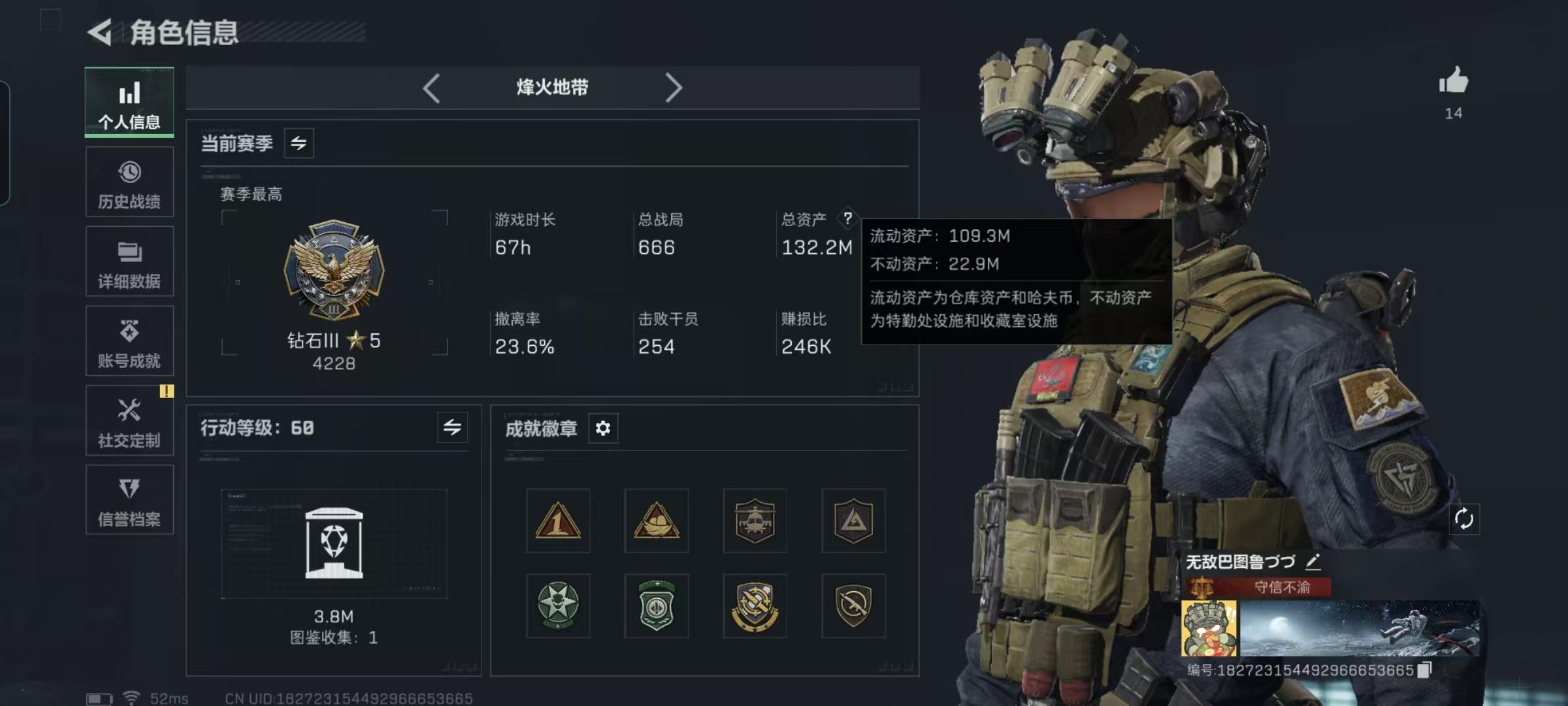Screen dimensions: 1568x706
Task: Switch to the previous mode with left chevron
Action: [x=431, y=88]
